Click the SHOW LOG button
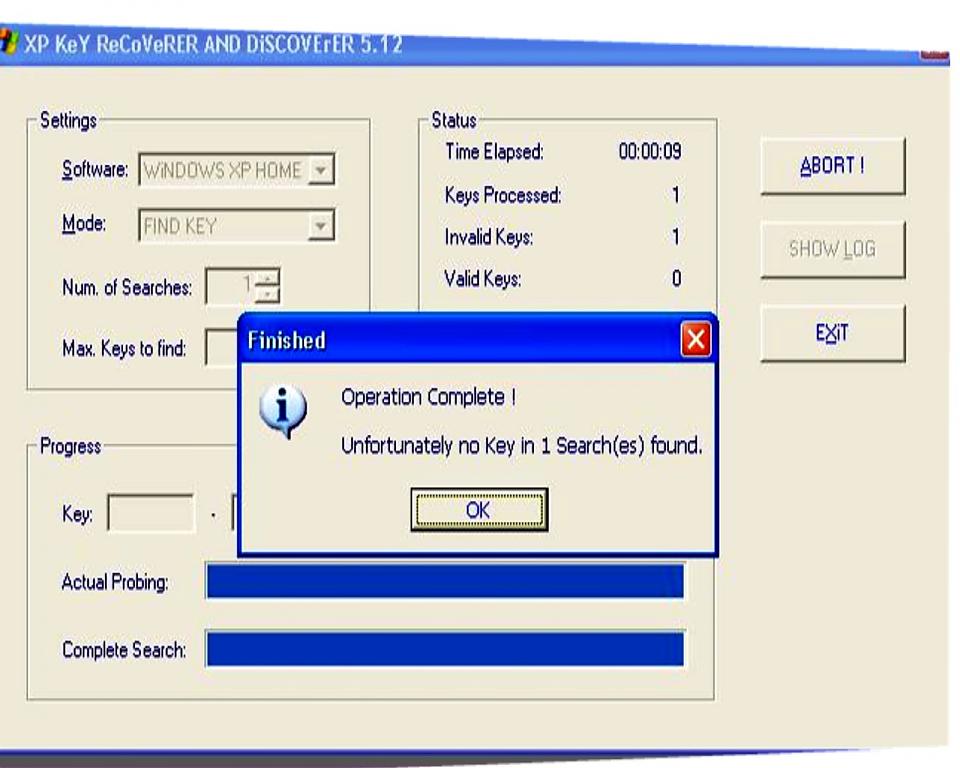Screen dimensions: 960x768 tap(833, 249)
